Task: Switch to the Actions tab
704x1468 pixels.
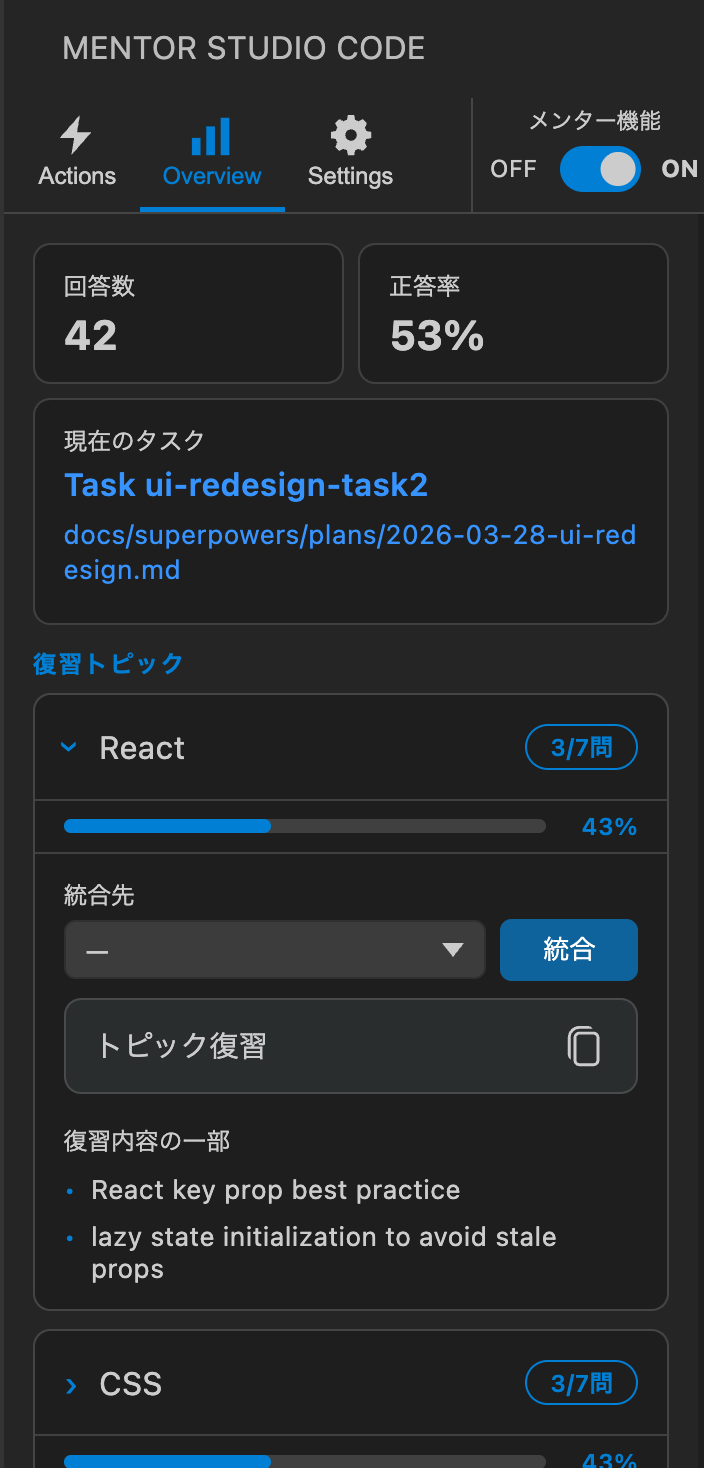Action: [77, 176]
